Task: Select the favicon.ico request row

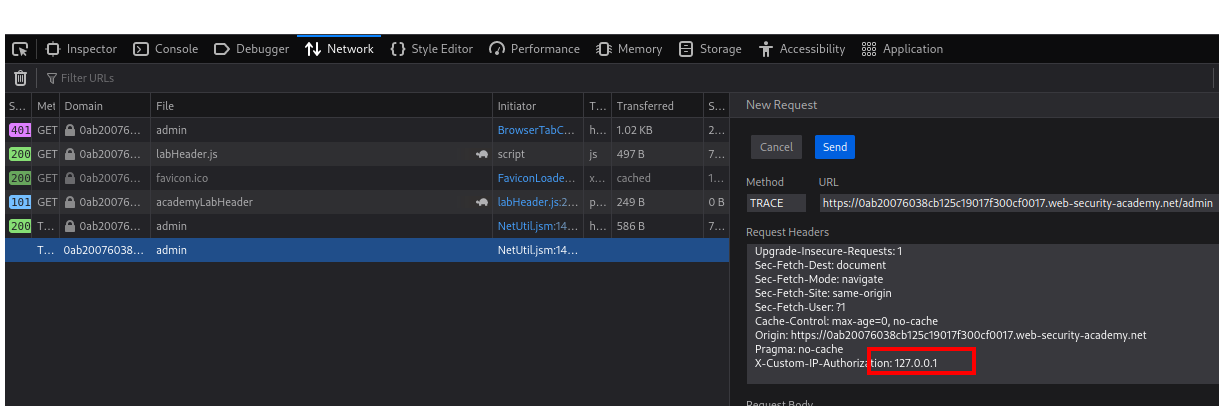Action: click(x=300, y=178)
